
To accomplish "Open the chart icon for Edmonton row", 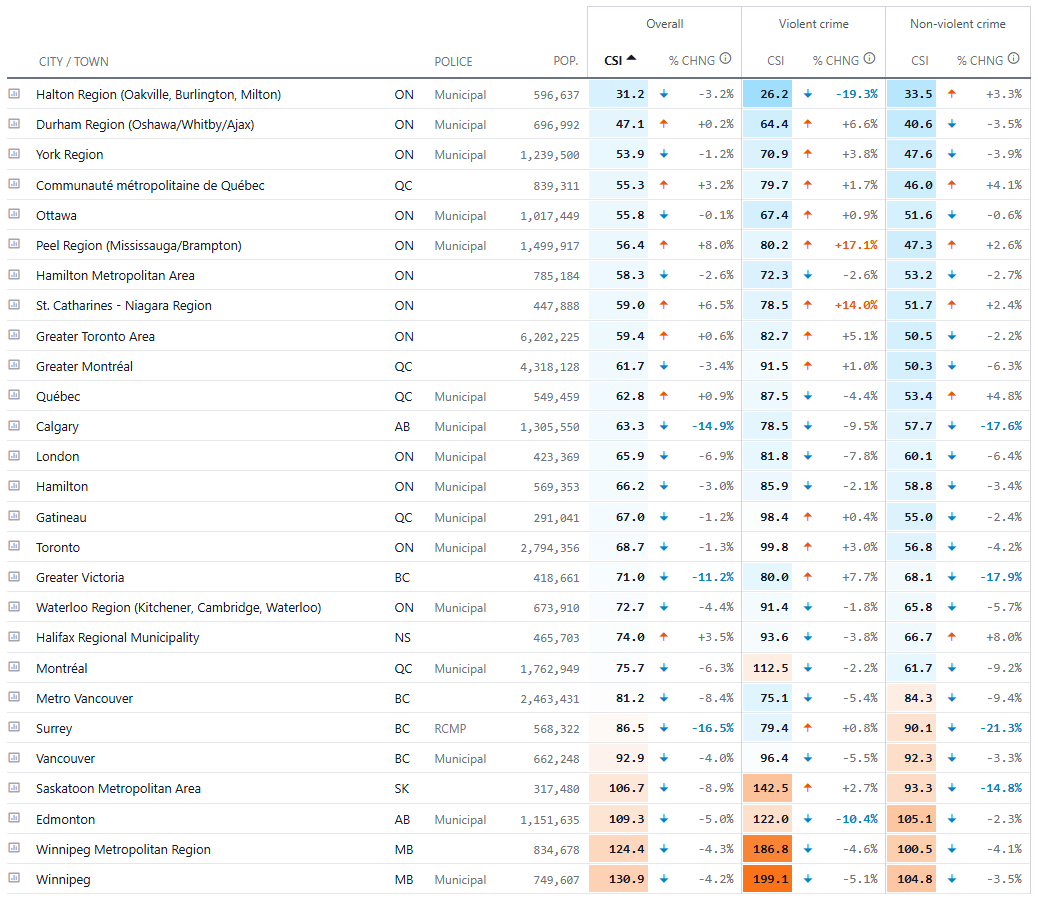I will tap(14, 818).
